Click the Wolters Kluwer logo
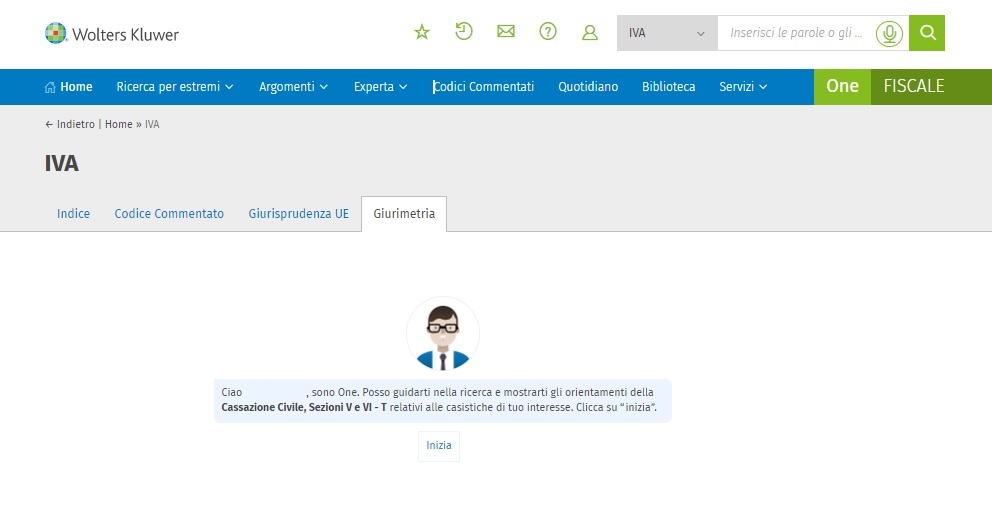Image resolution: width=992 pixels, height=508 pixels. click(x=112, y=34)
